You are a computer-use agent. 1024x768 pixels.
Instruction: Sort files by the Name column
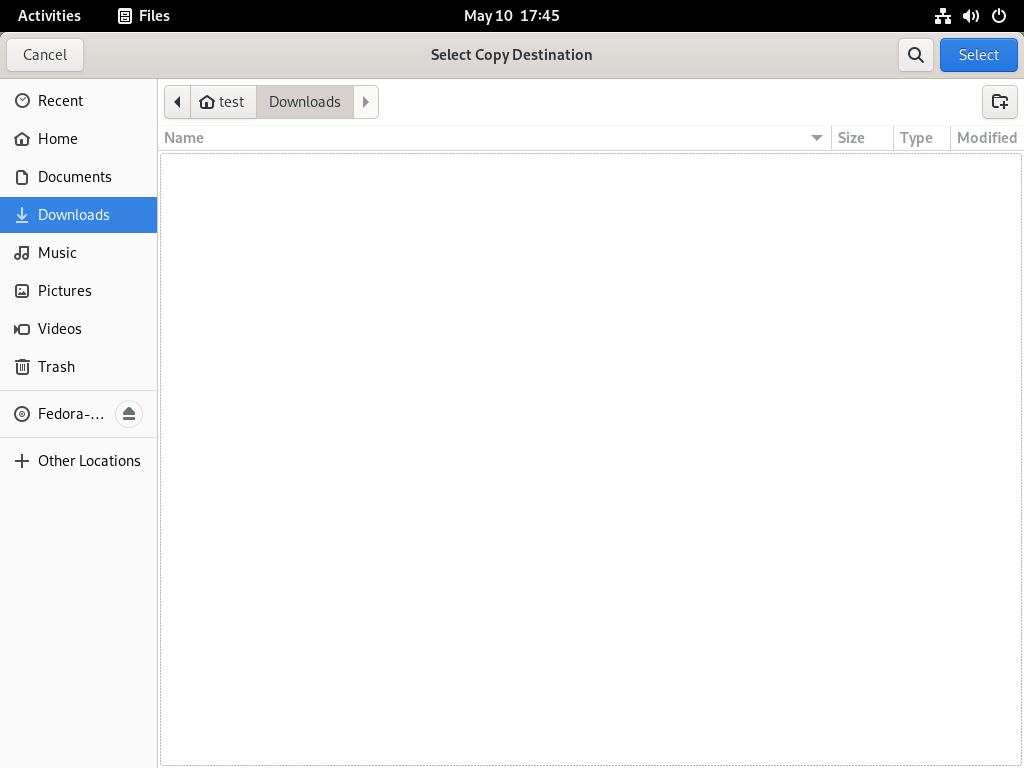[x=494, y=138]
